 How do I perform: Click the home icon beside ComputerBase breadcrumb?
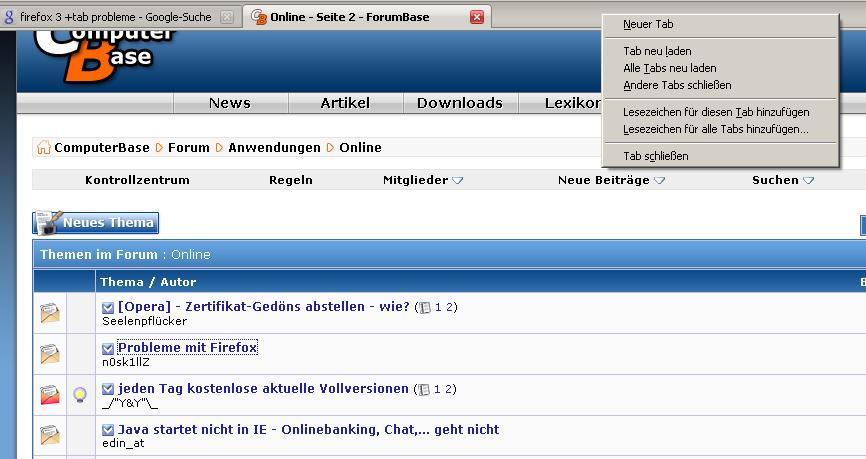tap(43, 148)
